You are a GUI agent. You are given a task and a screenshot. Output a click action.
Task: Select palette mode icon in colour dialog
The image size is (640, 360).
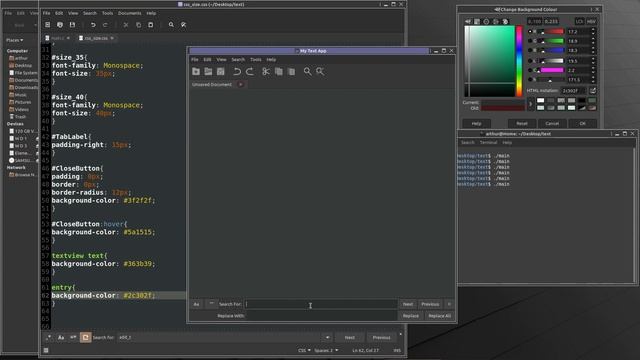click(505, 21)
